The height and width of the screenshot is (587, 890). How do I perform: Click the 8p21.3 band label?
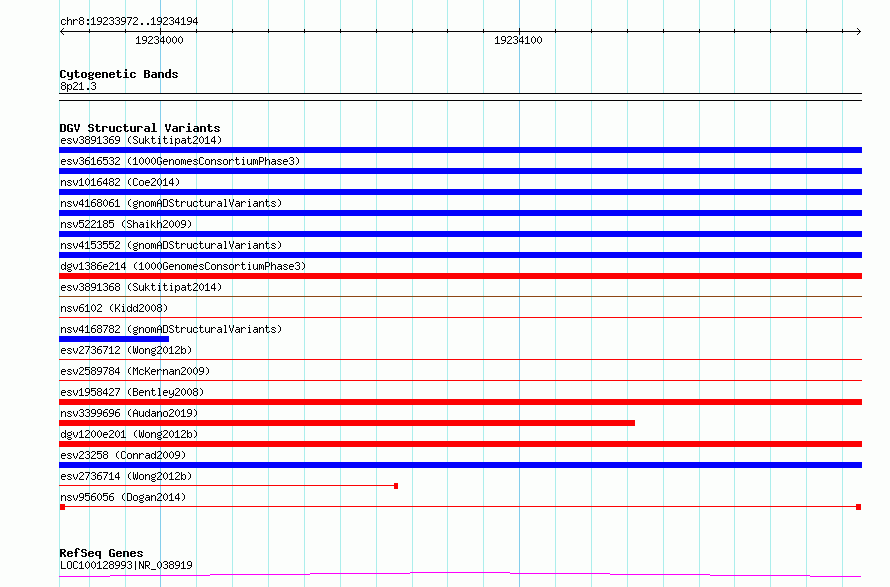pyautogui.click(x=78, y=86)
